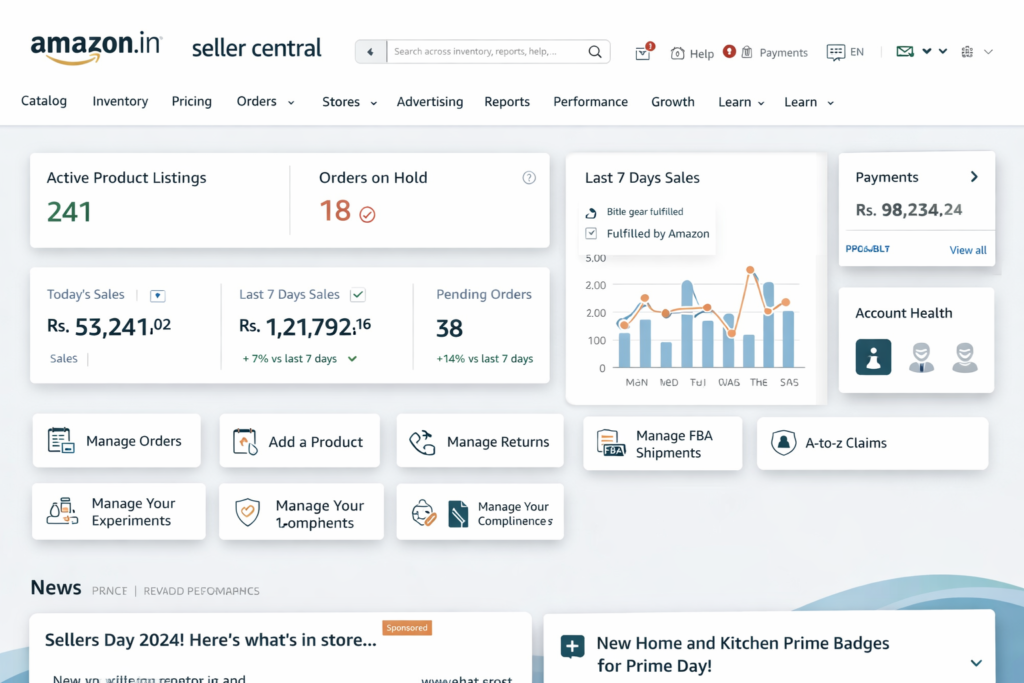Click the red alert icon near Payments
This screenshot has height=683, width=1024.
729,52
